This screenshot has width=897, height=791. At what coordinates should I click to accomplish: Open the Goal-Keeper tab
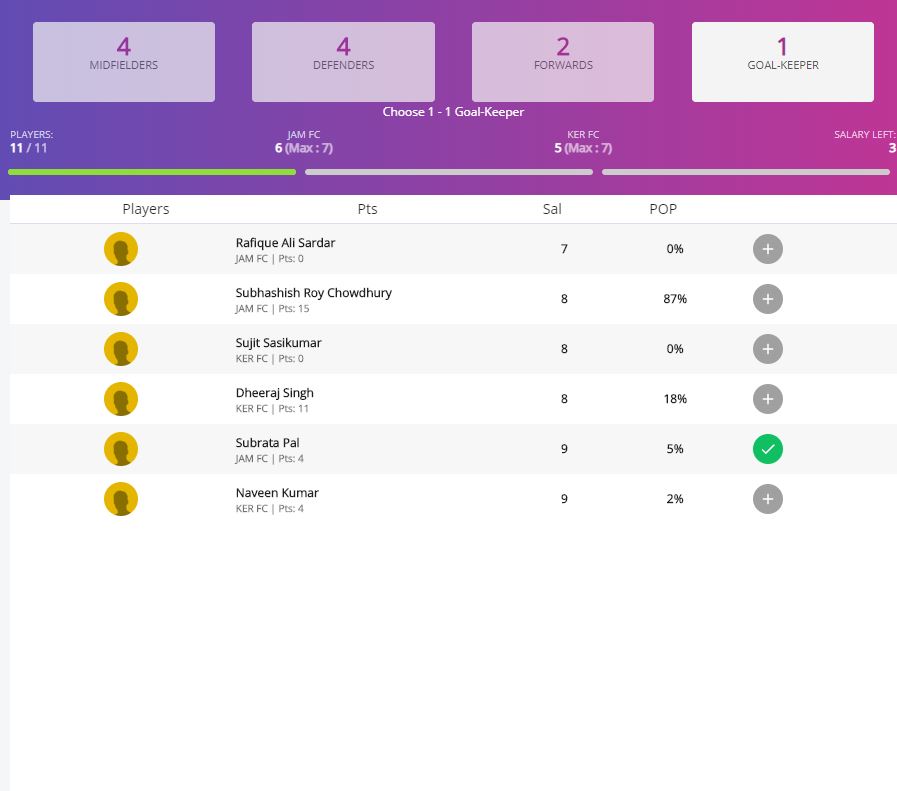point(782,62)
